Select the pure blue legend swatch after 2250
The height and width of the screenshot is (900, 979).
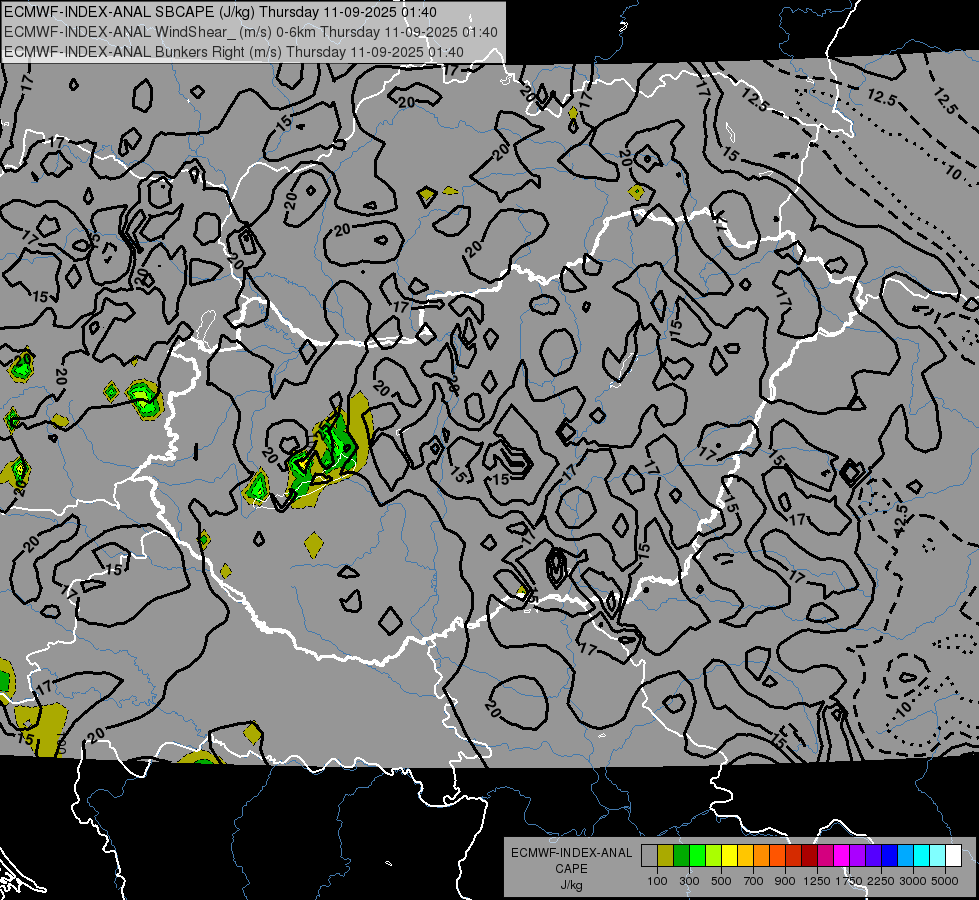889,856
